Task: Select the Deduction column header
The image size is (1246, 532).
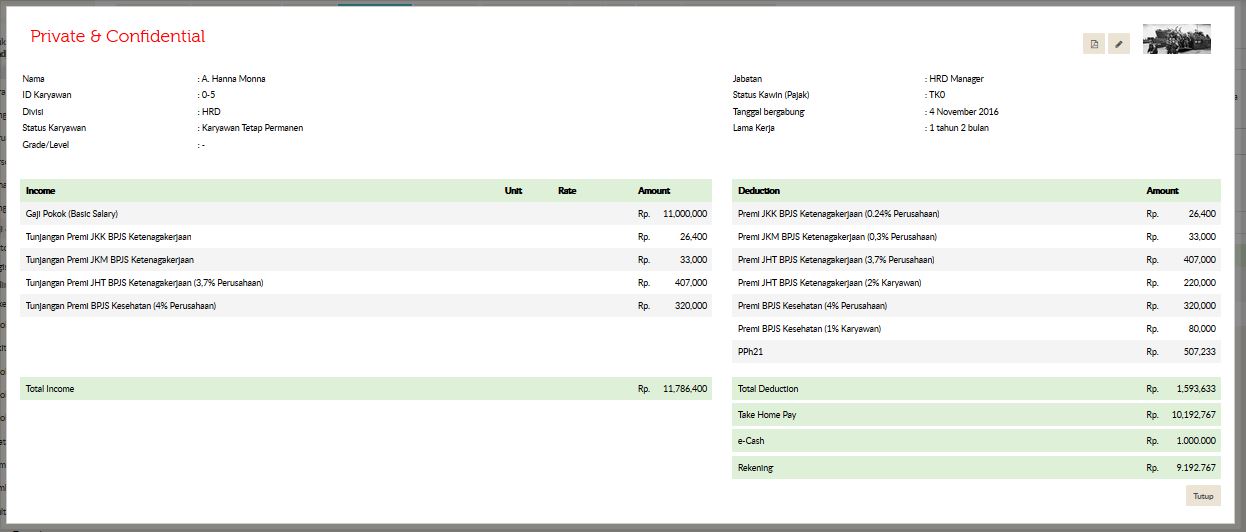Action: click(759, 191)
